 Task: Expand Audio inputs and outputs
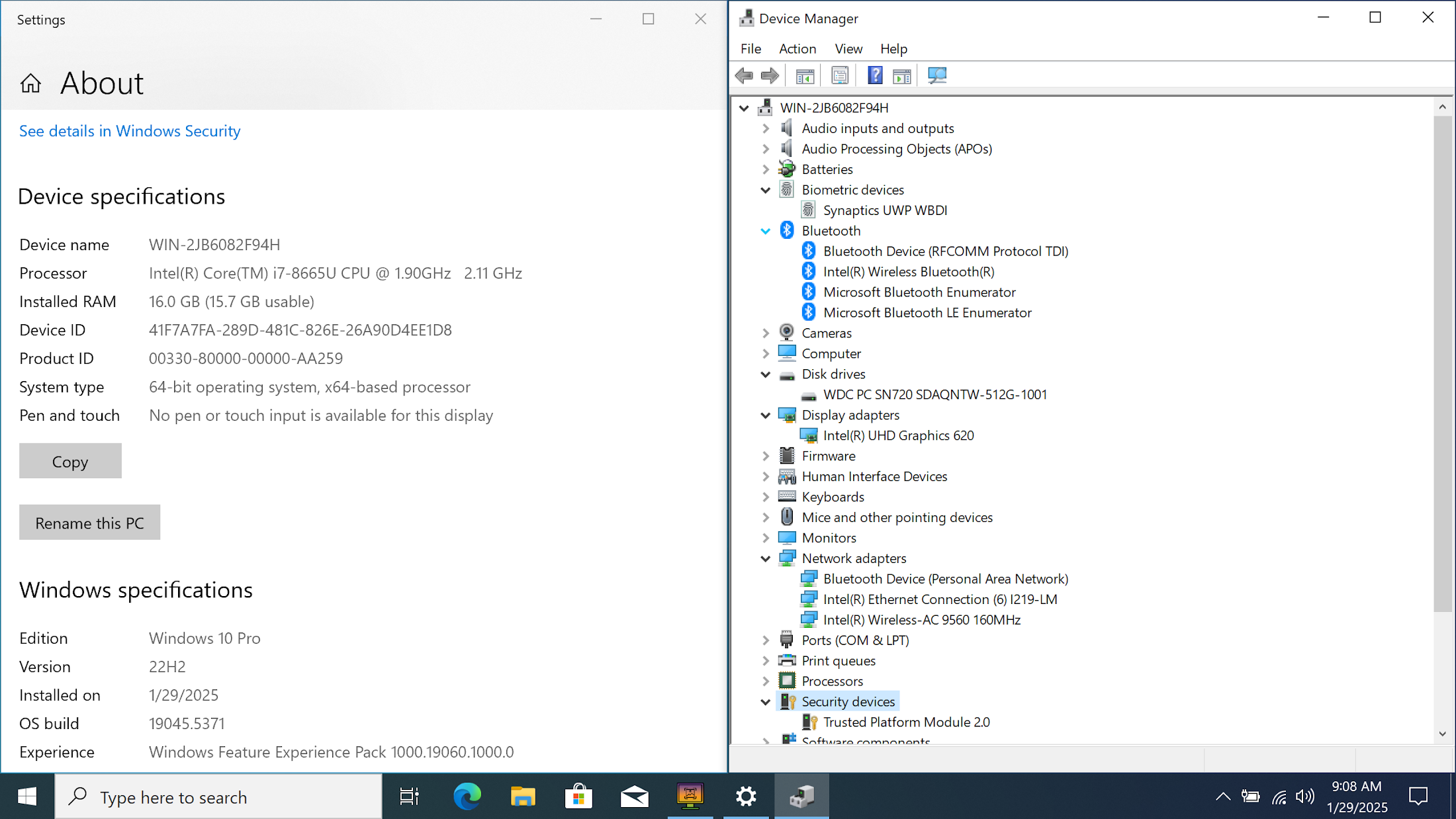(766, 128)
